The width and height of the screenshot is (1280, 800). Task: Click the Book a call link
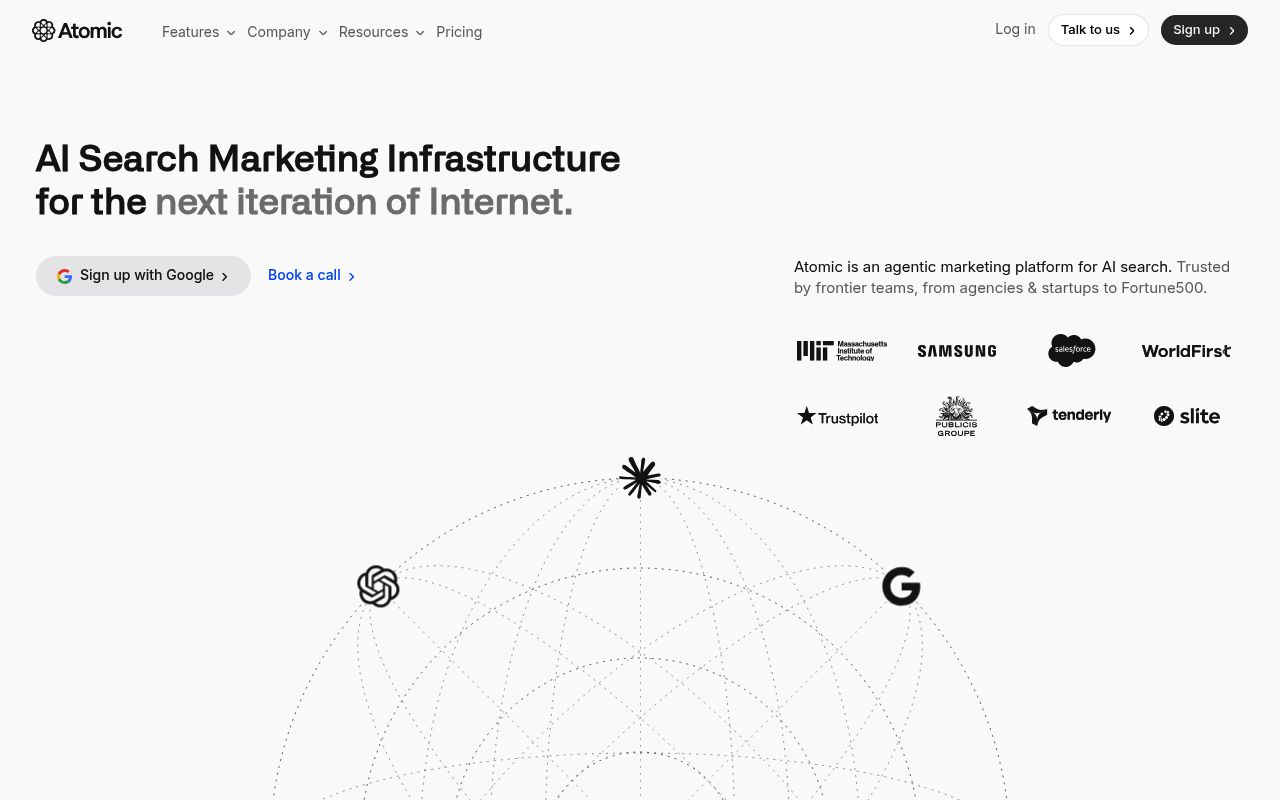311,275
